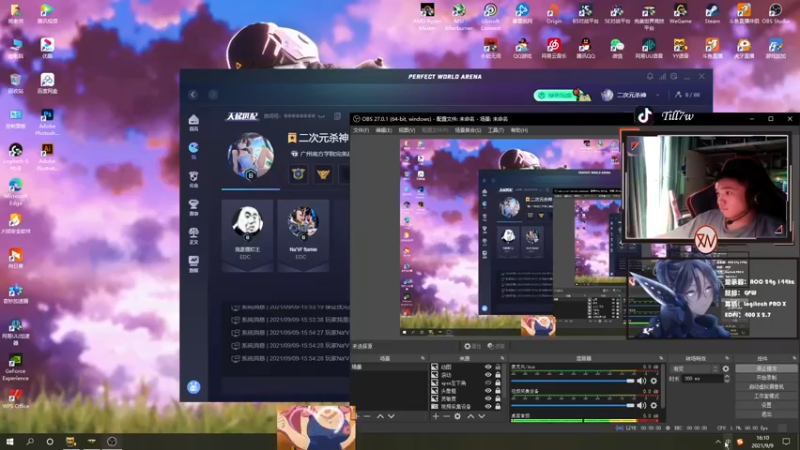Screen dimensions: 800x450
Task: Toggle visibility eye of the 头像框 source
Action: [x=488, y=391]
